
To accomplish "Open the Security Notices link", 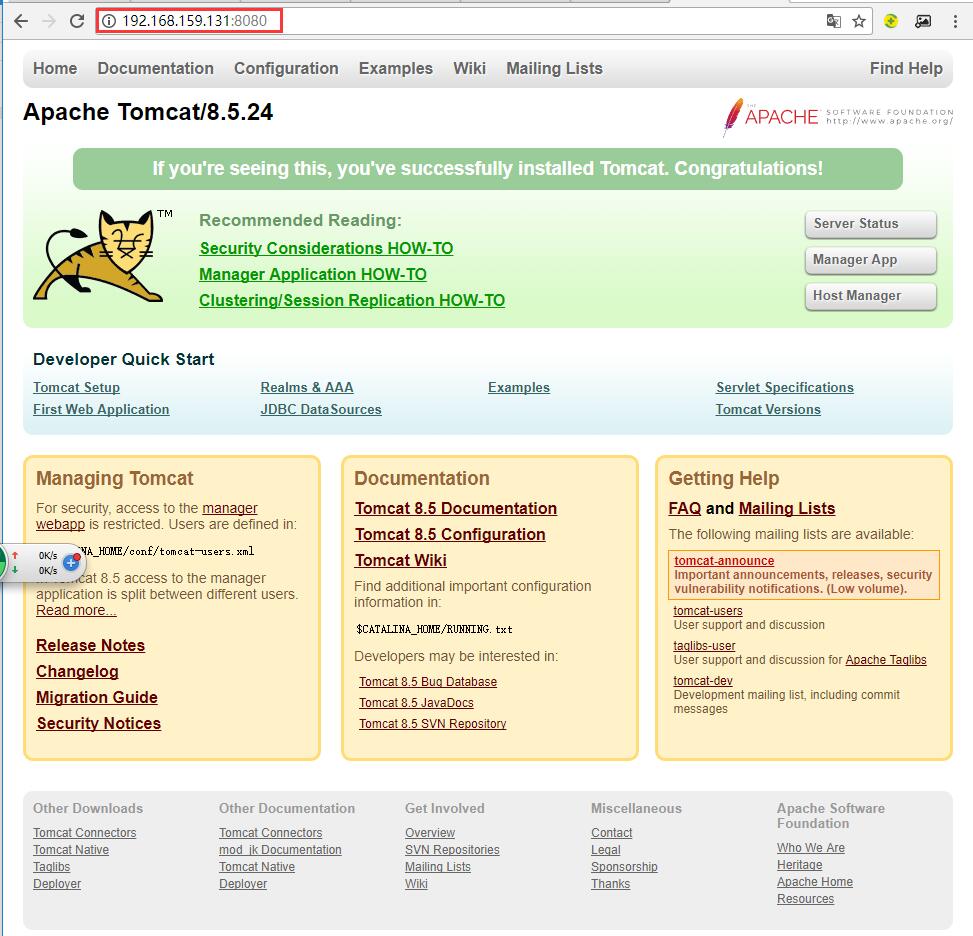I will 99,724.
